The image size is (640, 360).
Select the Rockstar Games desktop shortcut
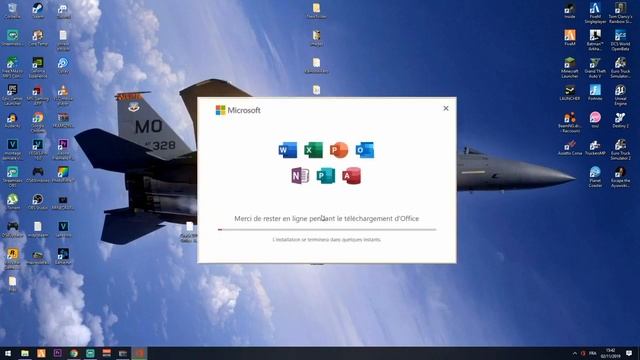12,259
